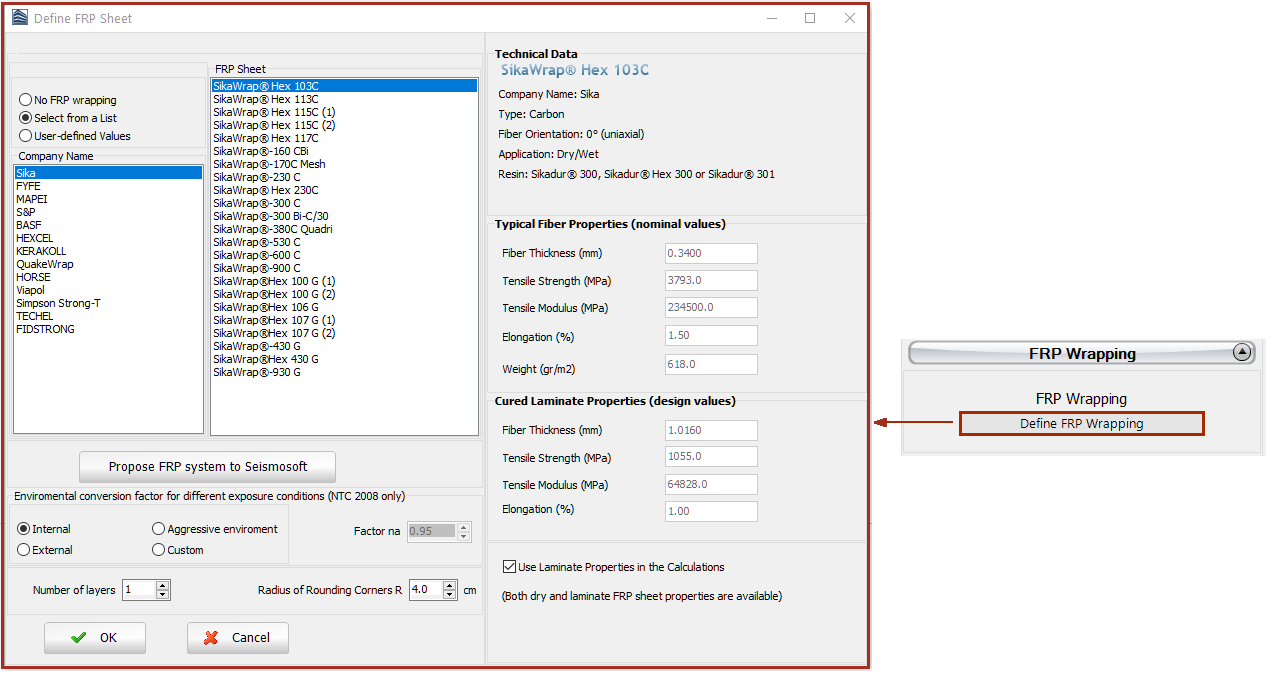Viewport: 1284px width, 675px height.
Task: Select SikaWrap Hex 230C sheet
Action: coord(266,190)
